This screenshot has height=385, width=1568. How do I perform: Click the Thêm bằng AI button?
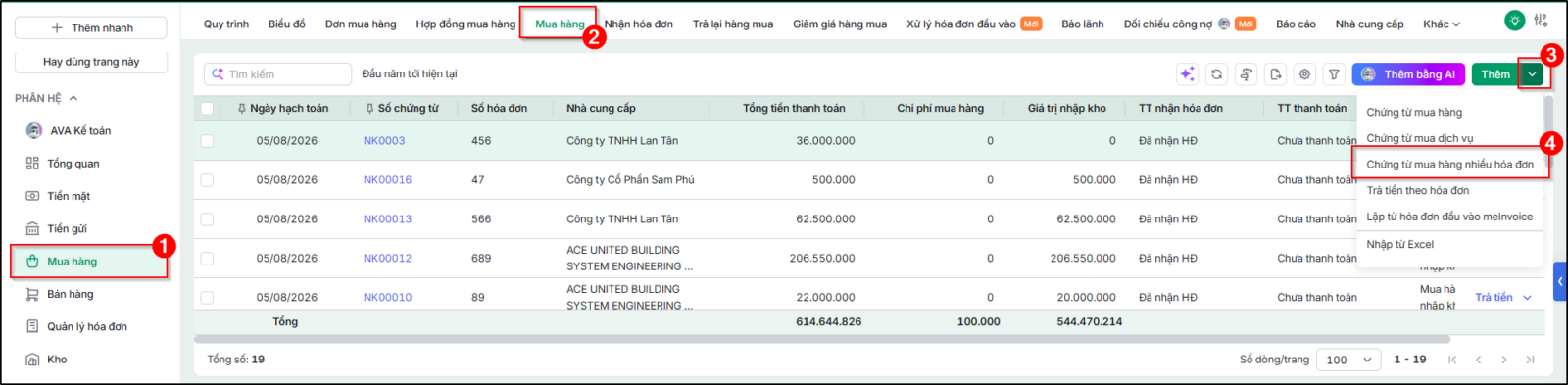point(1408,74)
